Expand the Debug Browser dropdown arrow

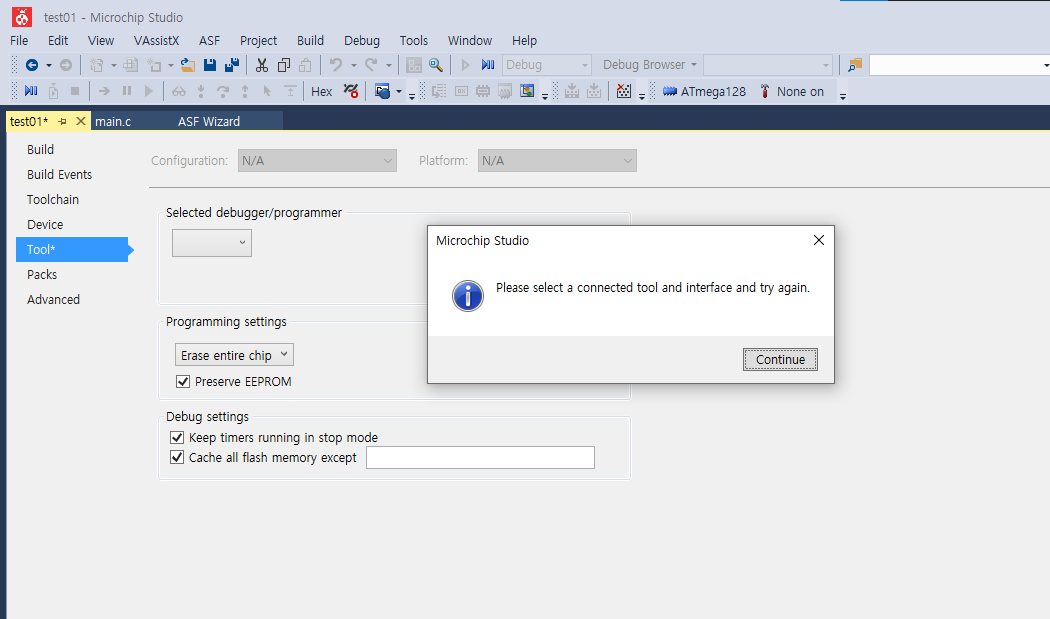point(694,65)
